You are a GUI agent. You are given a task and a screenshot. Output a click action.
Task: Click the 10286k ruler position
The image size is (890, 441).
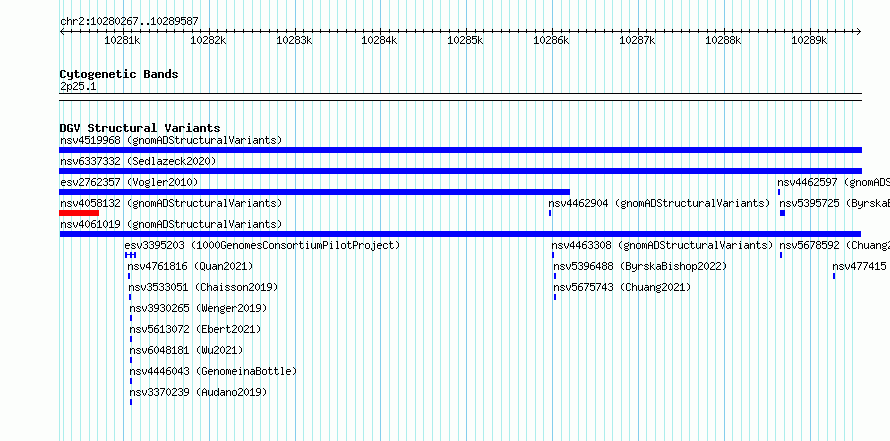click(551, 40)
